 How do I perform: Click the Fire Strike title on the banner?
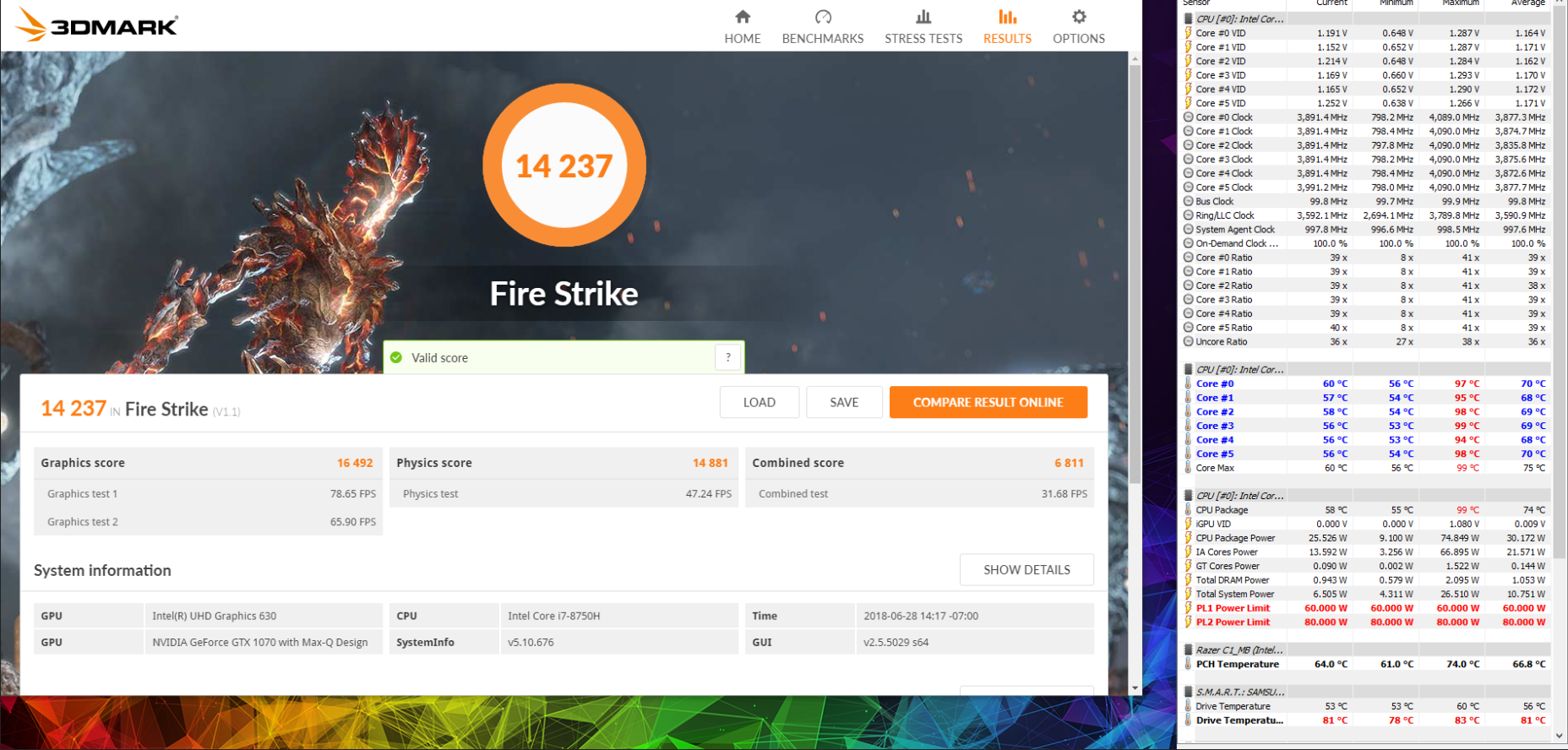click(564, 294)
